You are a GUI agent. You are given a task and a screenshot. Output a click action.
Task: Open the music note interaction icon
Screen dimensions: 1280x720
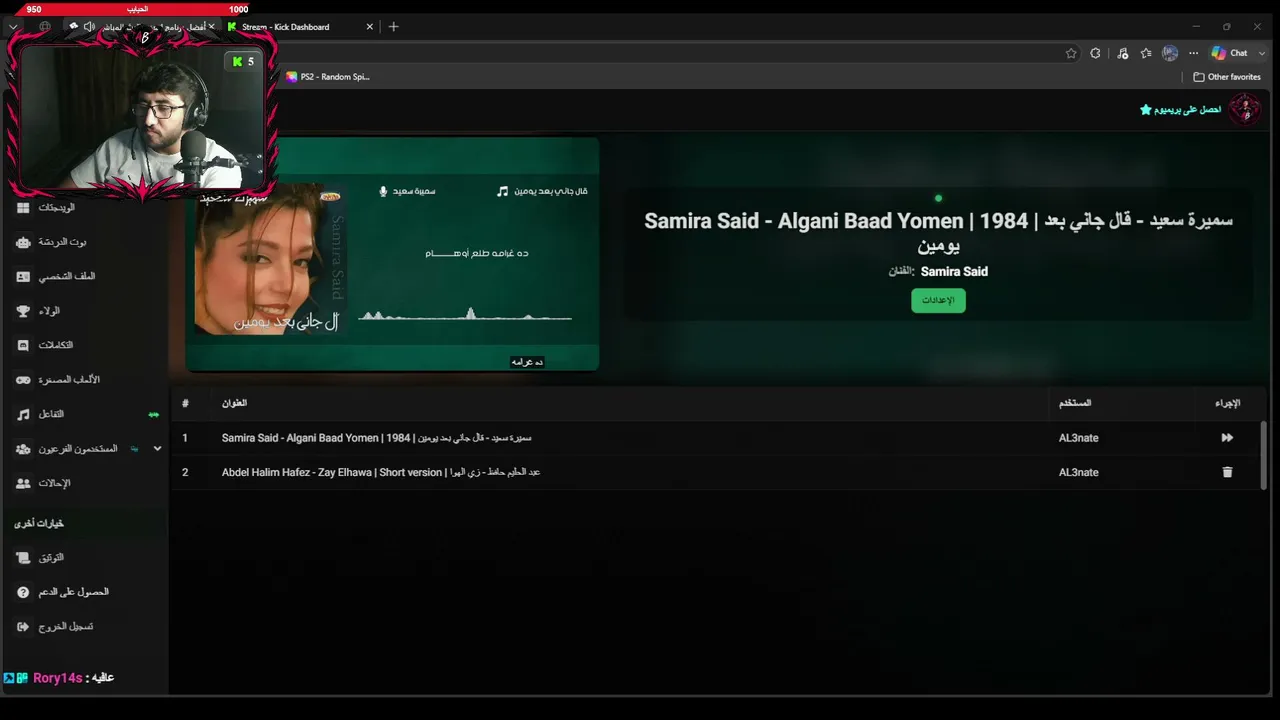click(23, 414)
